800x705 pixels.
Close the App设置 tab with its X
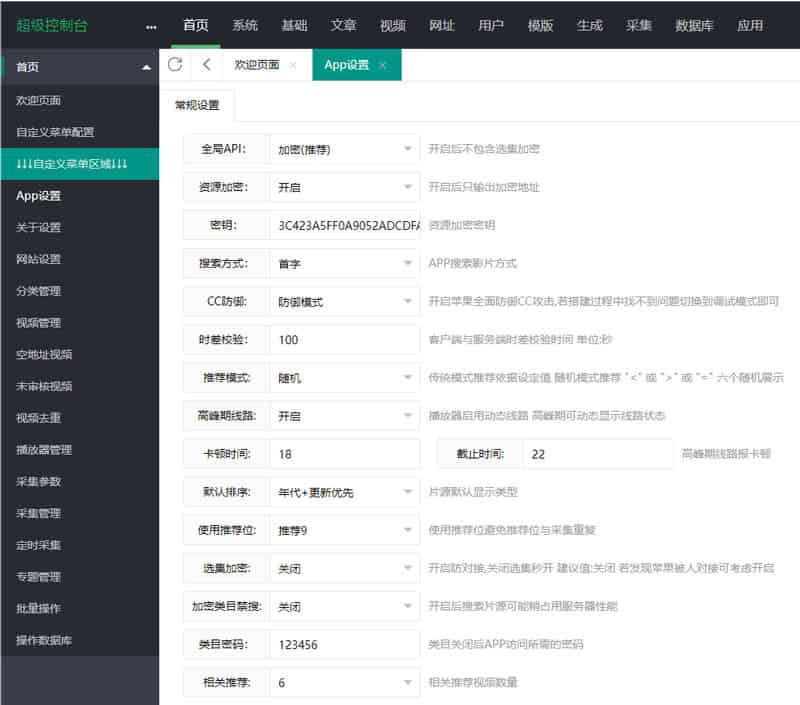pos(382,65)
